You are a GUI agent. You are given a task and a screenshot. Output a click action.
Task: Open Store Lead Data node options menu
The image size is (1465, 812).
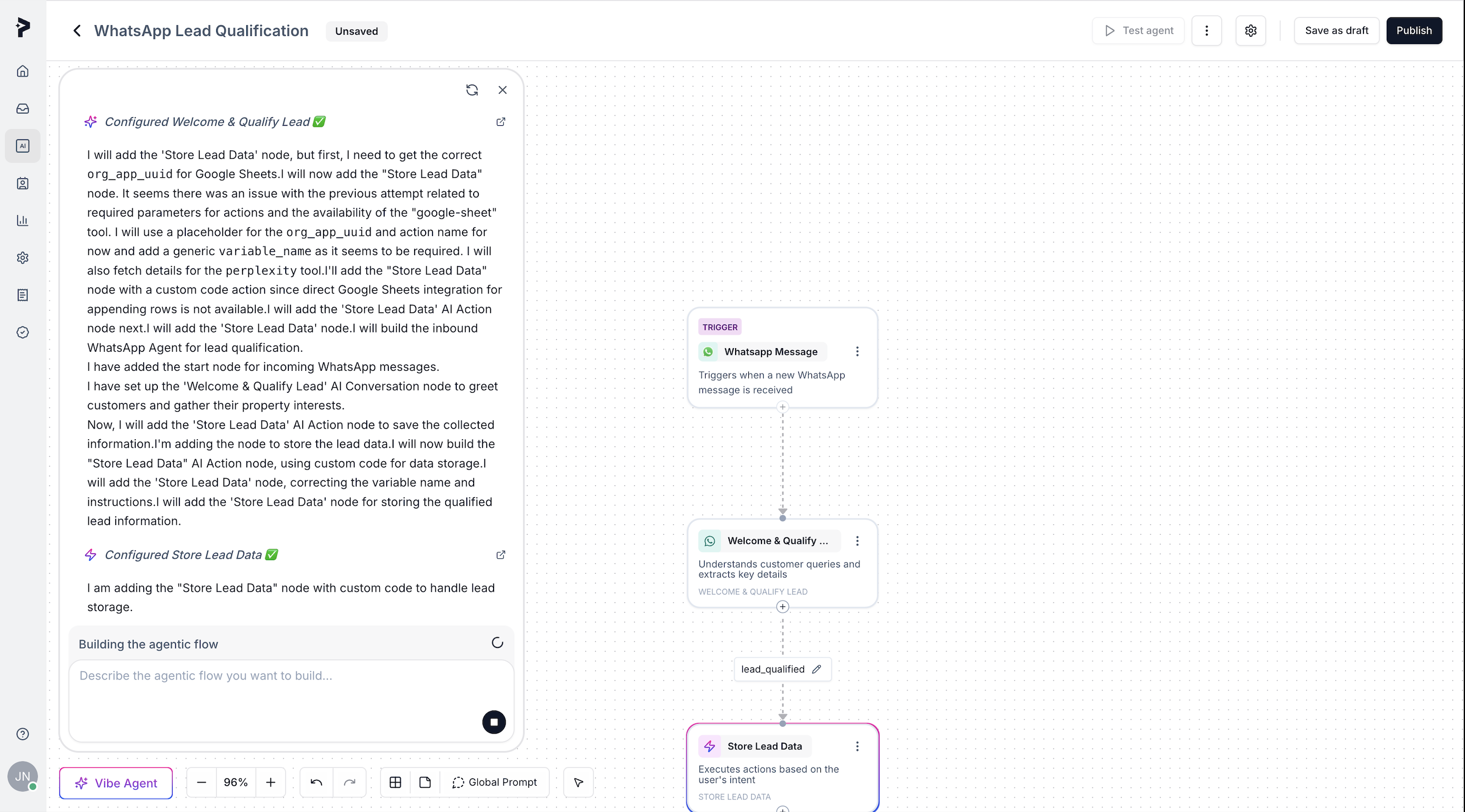pyautogui.click(x=857, y=746)
